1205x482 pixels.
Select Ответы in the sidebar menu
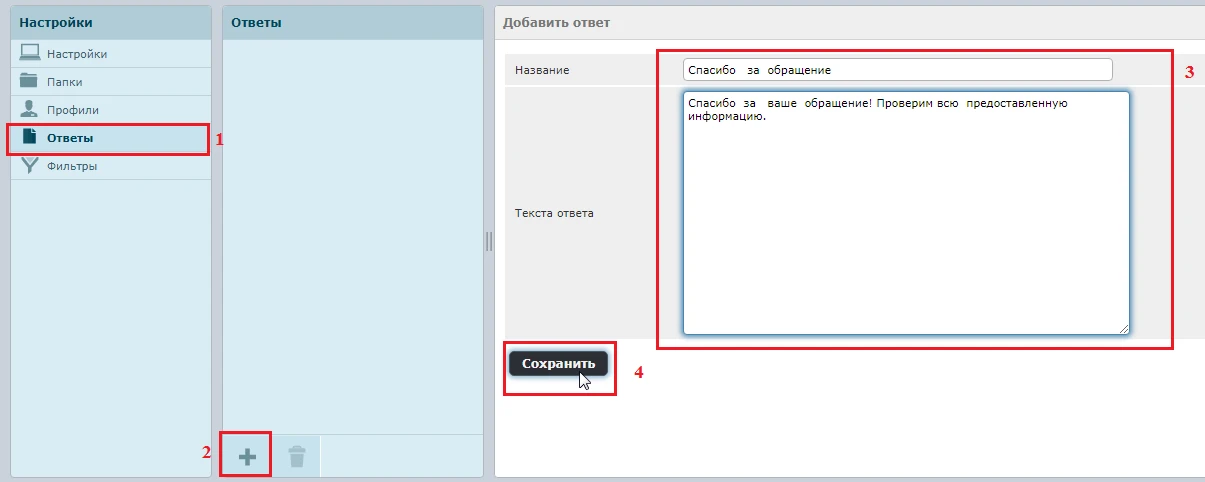[70, 138]
